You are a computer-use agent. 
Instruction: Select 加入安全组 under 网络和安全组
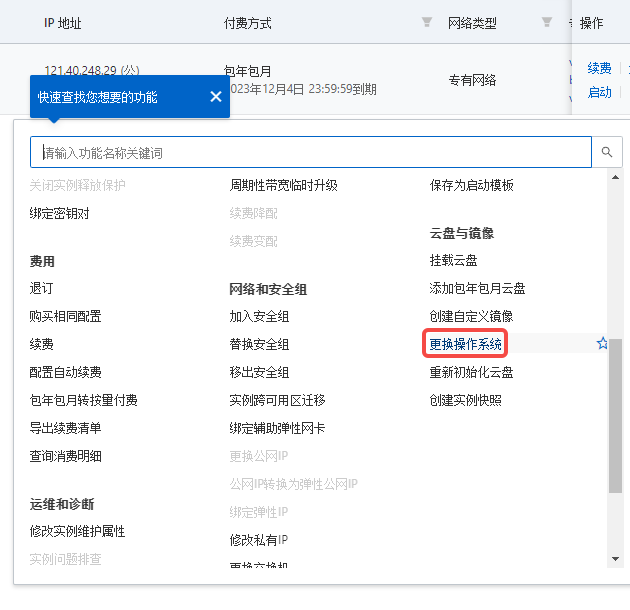tap(259, 316)
